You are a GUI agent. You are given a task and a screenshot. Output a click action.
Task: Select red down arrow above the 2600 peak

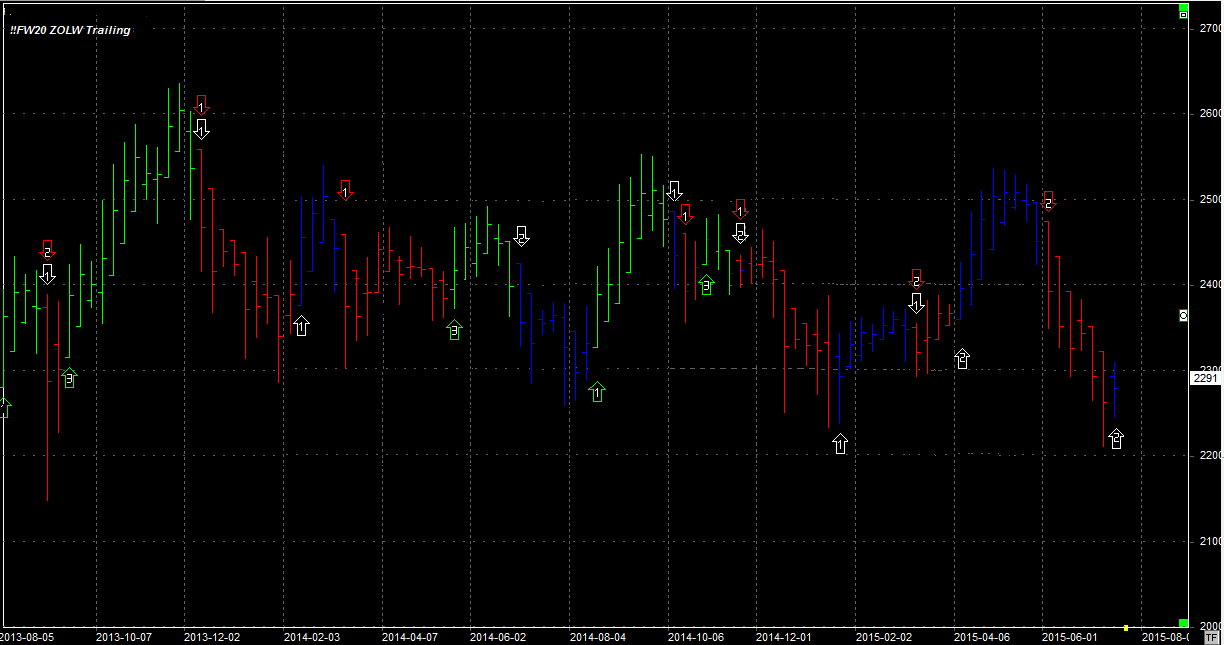point(201,105)
